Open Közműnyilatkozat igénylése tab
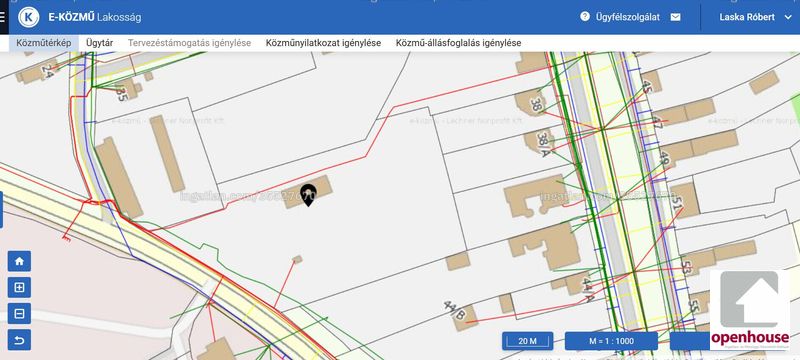This screenshot has width=800, height=360. [x=323, y=43]
